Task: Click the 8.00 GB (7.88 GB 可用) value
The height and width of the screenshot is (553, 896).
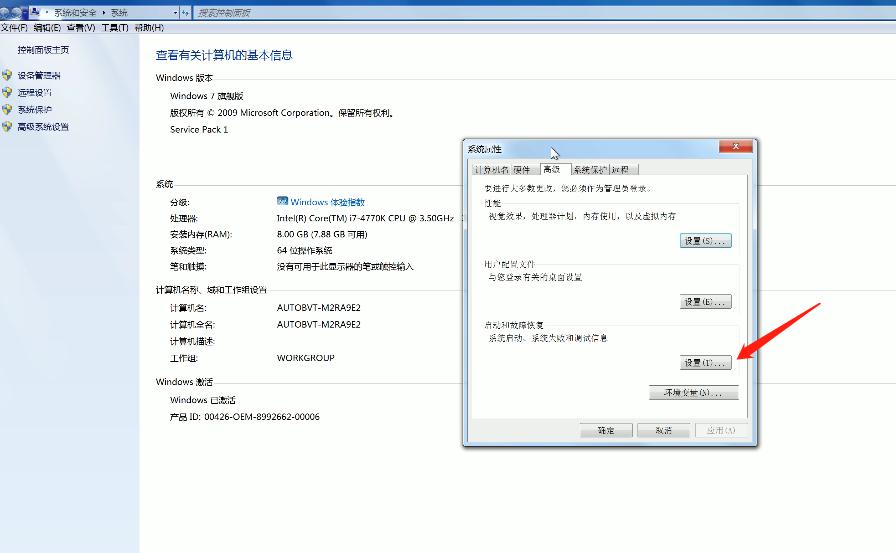Action: point(322,234)
